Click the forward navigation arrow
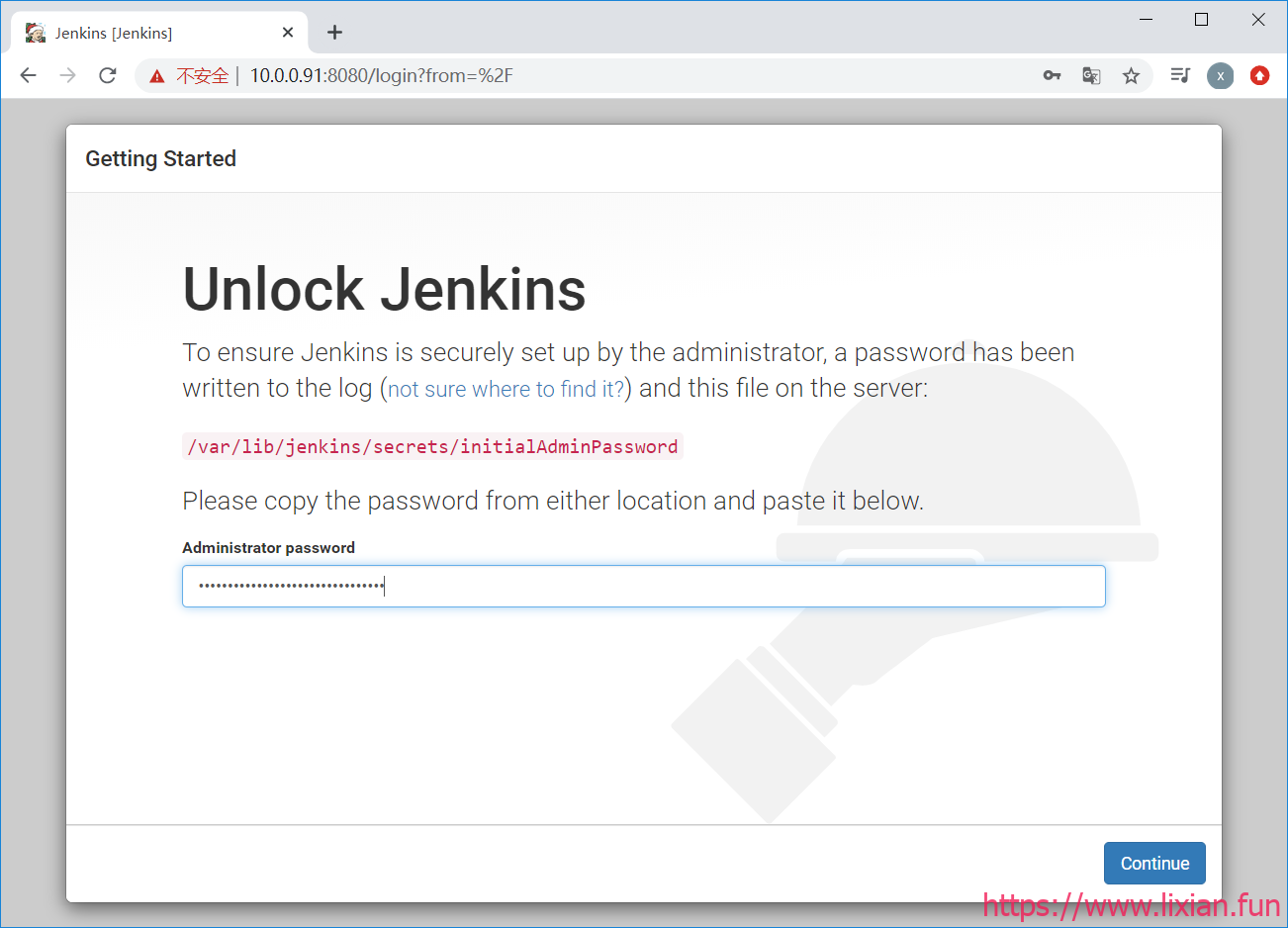This screenshot has width=1288, height=928. click(x=67, y=75)
